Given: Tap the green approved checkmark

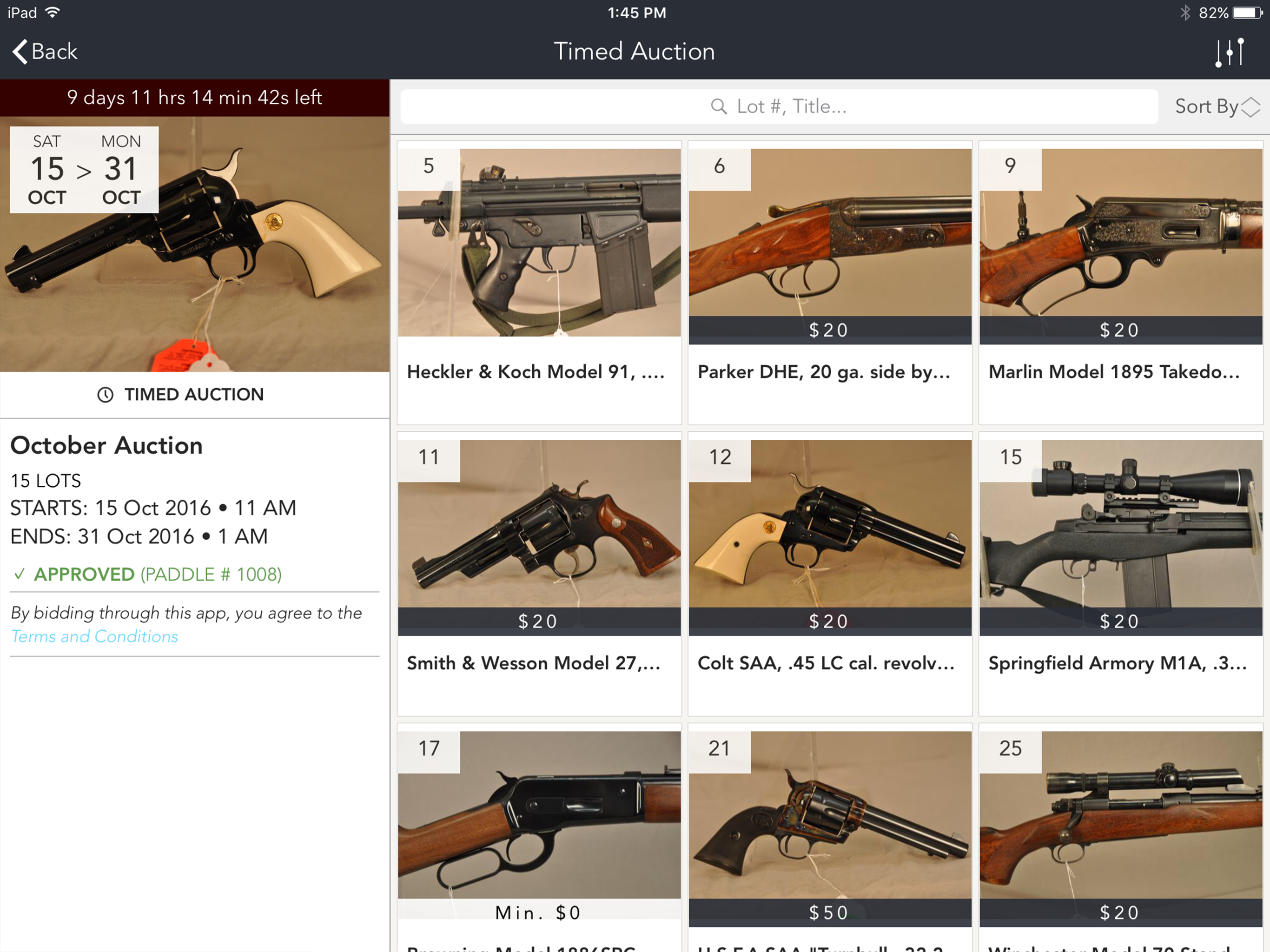Looking at the screenshot, I should (x=20, y=574).
